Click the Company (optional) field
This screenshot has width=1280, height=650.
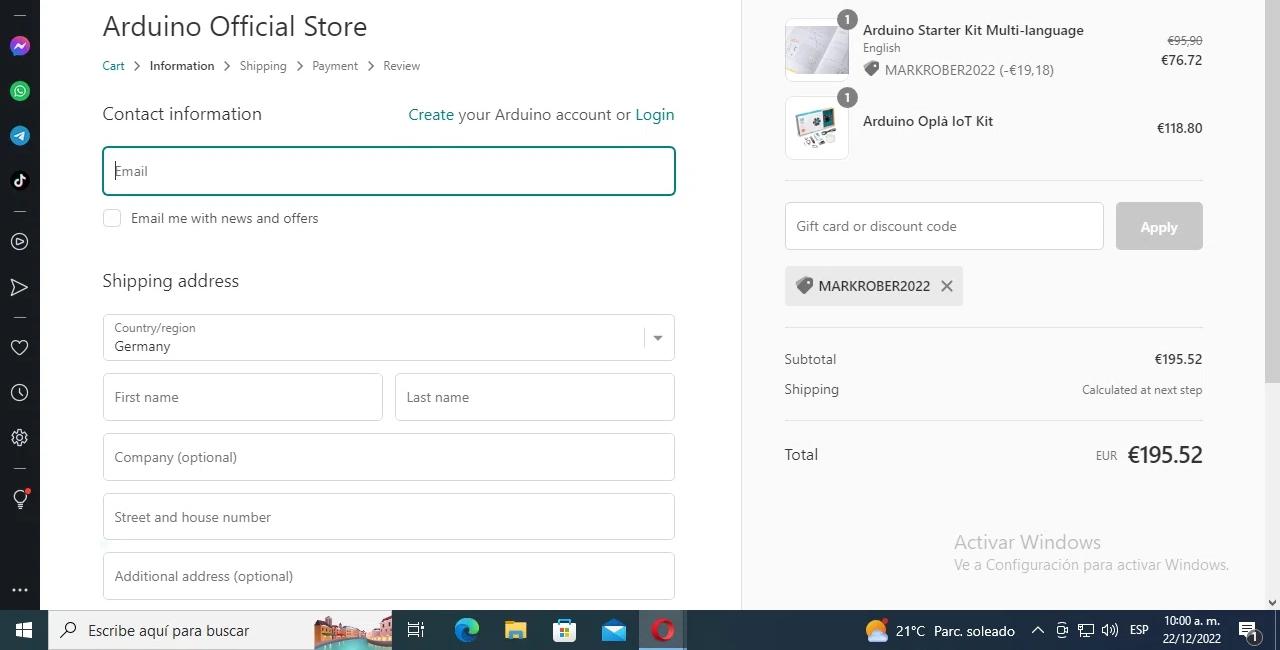[x=389, y=457]
